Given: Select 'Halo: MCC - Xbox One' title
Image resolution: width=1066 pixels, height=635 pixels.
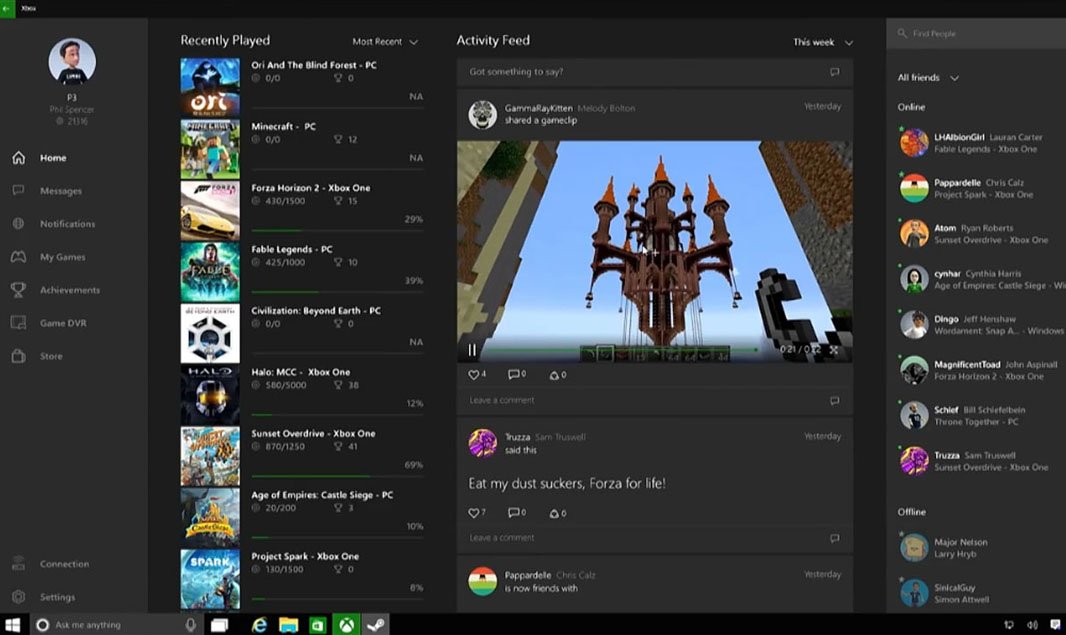Looking at the screenshot, I should (x=300, y=372).
